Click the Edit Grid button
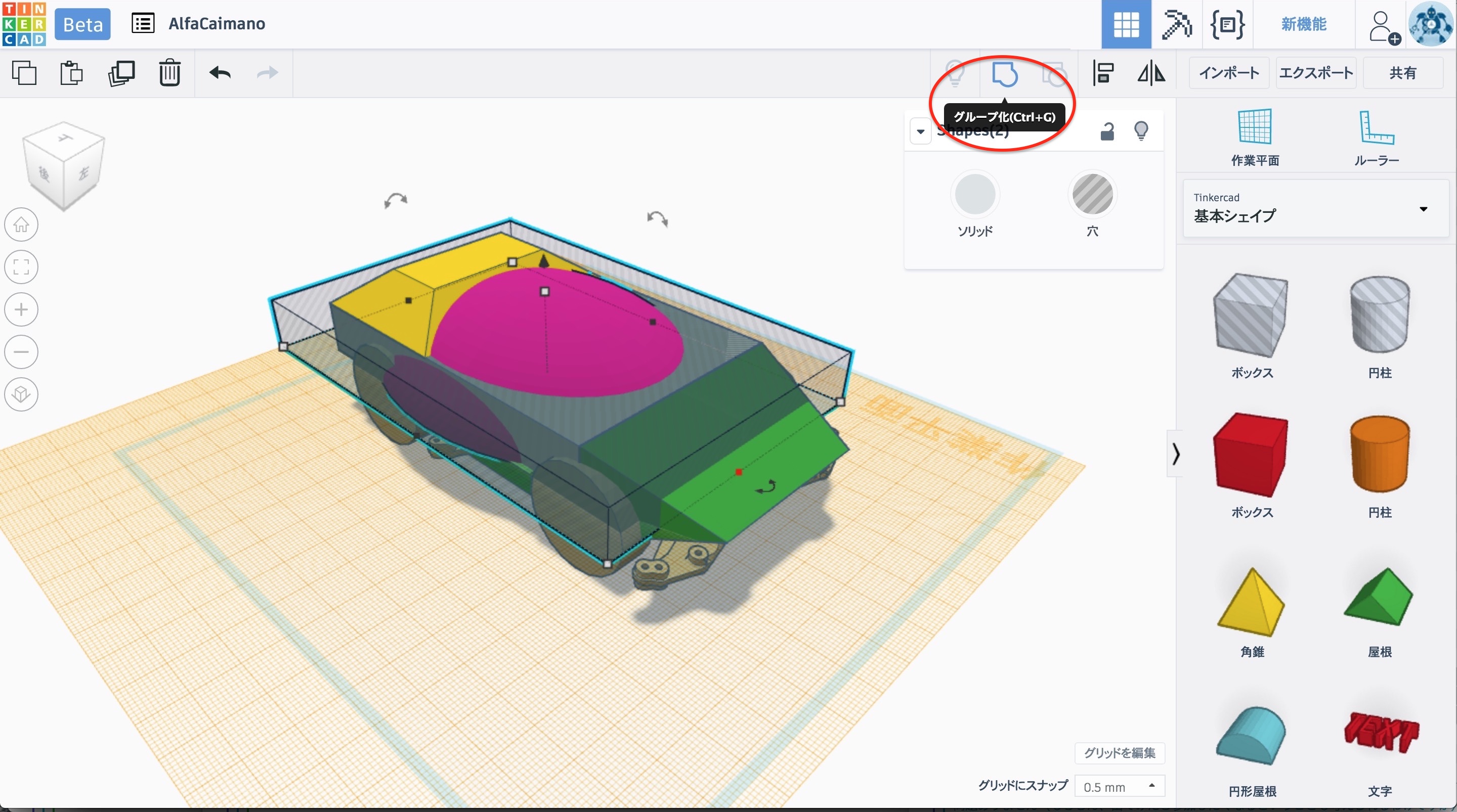This screenshot has height=812, width=1457. click(x=1120, y=753)
